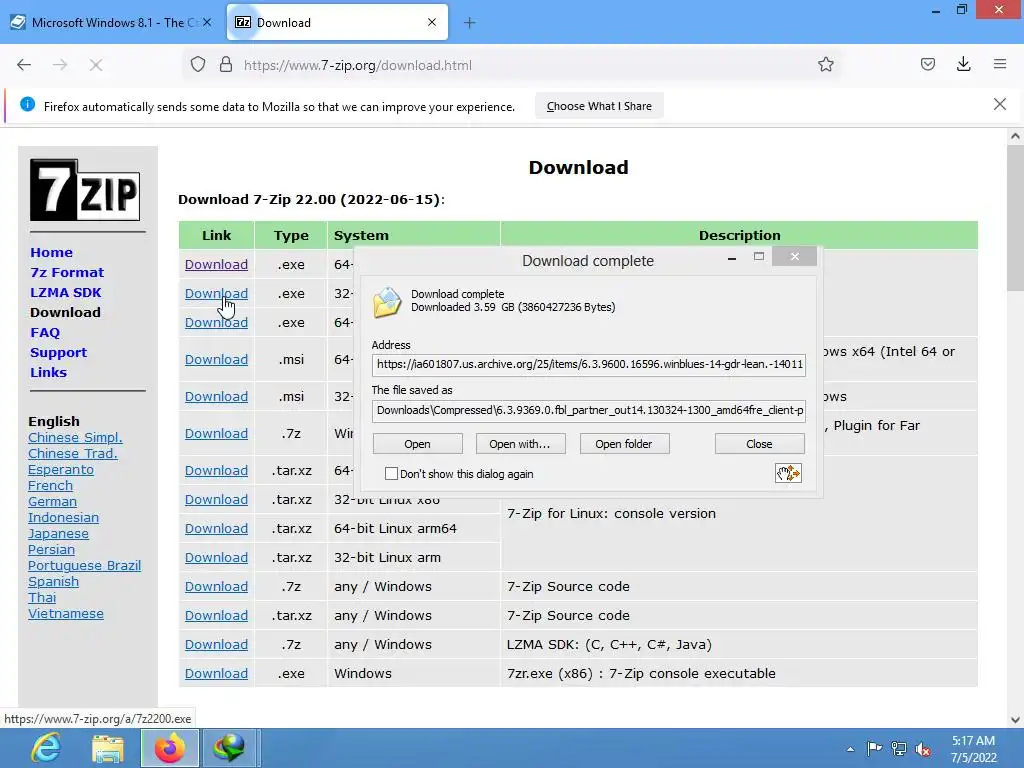This screenshot has width=1024, height=768.
Task: Click Choose What I Share button
Action: tap(599, 106)
